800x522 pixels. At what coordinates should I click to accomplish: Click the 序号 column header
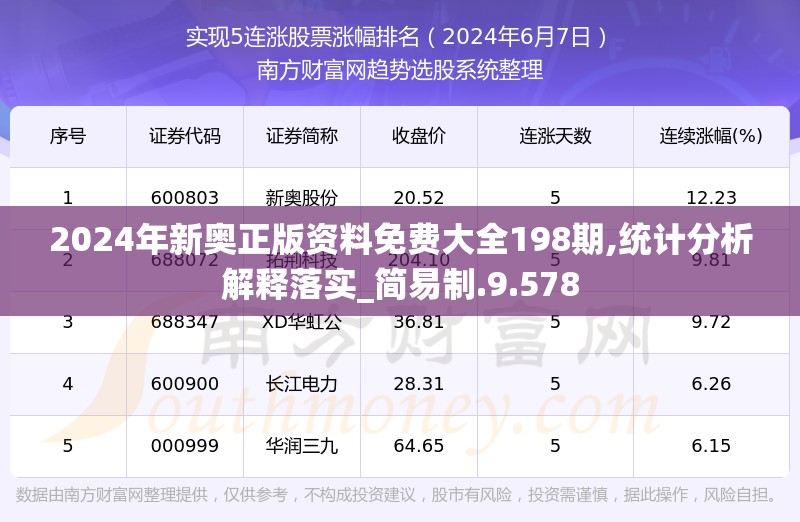click(x=68, y=136)
